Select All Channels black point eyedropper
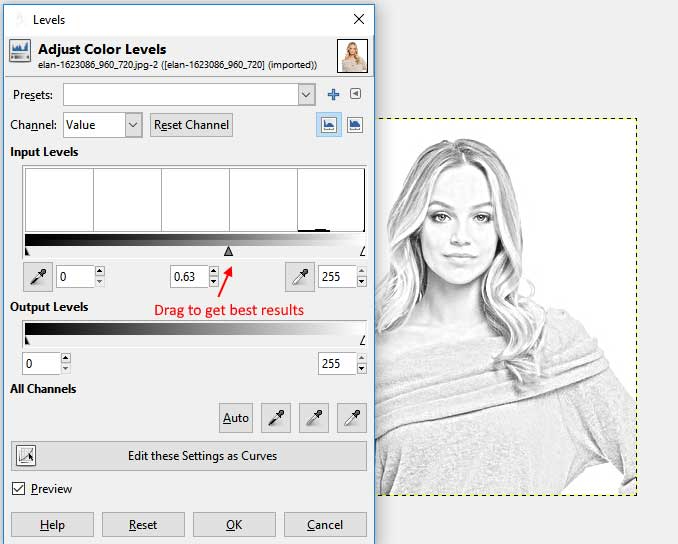 coord(276,418)
